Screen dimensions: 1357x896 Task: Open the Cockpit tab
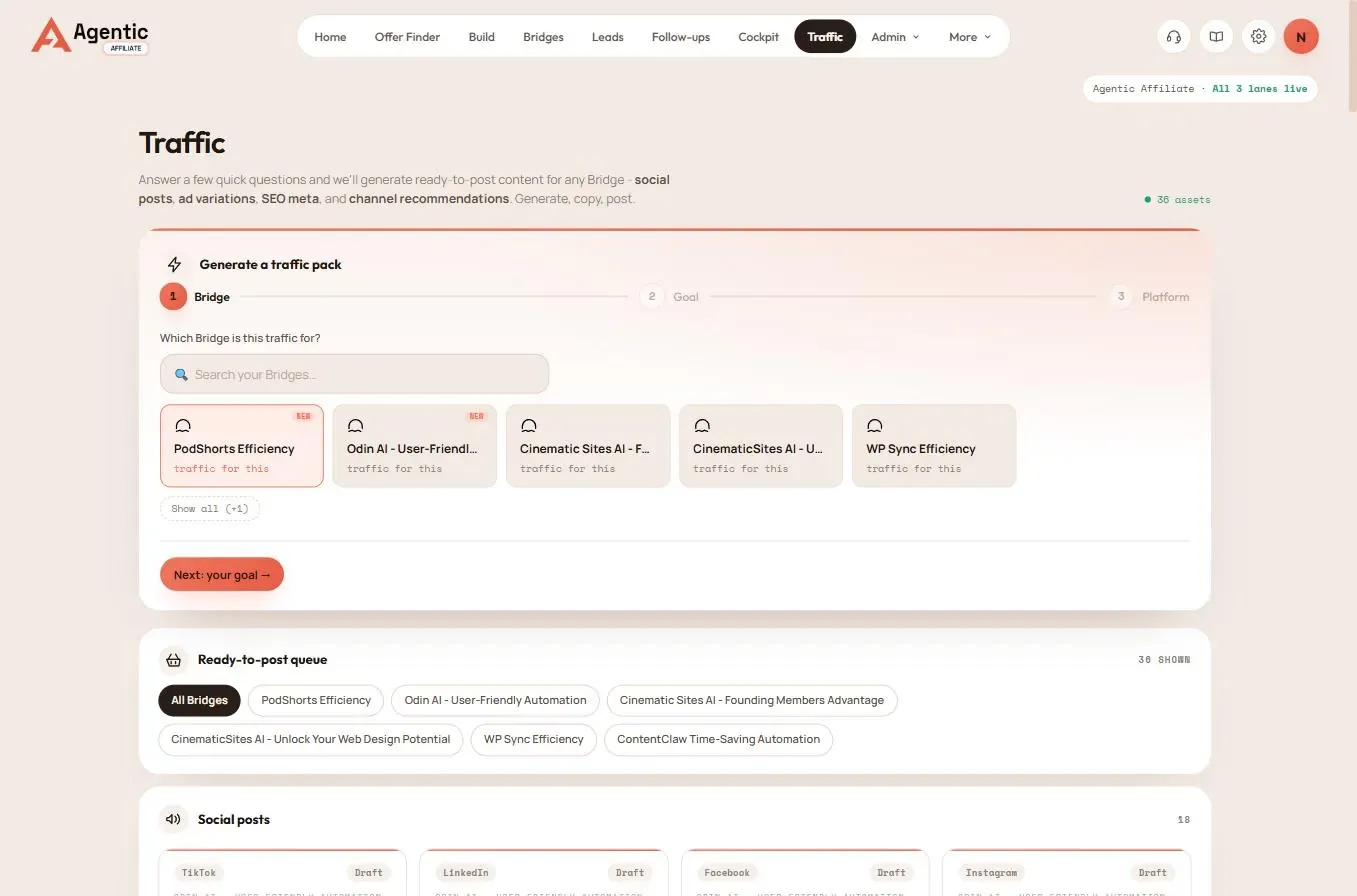click(x=758, y=37)
